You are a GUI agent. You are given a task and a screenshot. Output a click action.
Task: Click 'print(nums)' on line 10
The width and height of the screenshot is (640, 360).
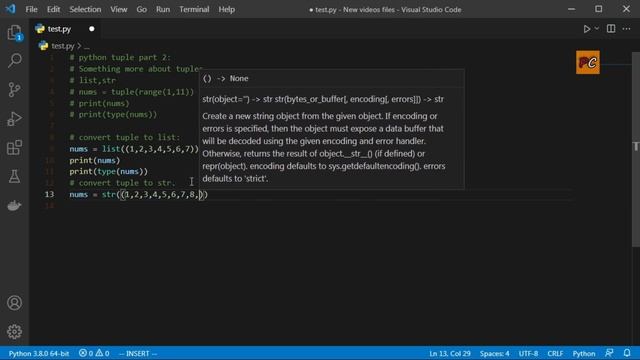(x=95, y=160)
